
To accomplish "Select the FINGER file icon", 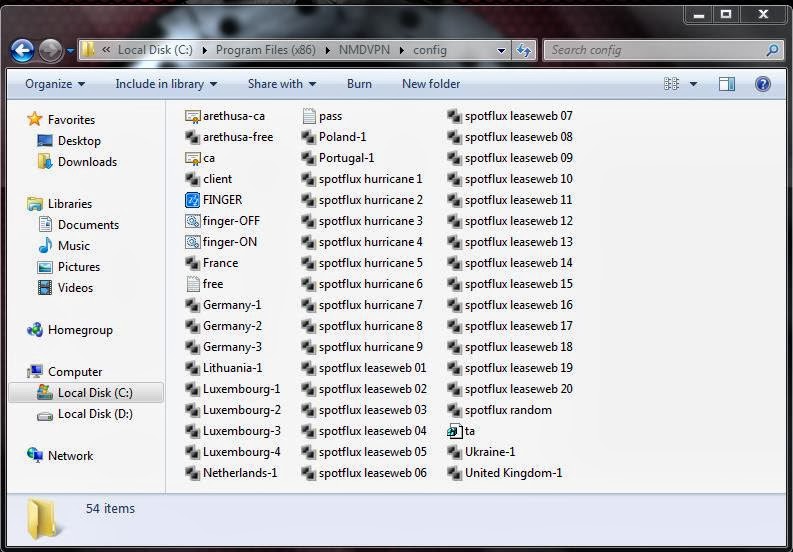I will [x=192, y=200].
